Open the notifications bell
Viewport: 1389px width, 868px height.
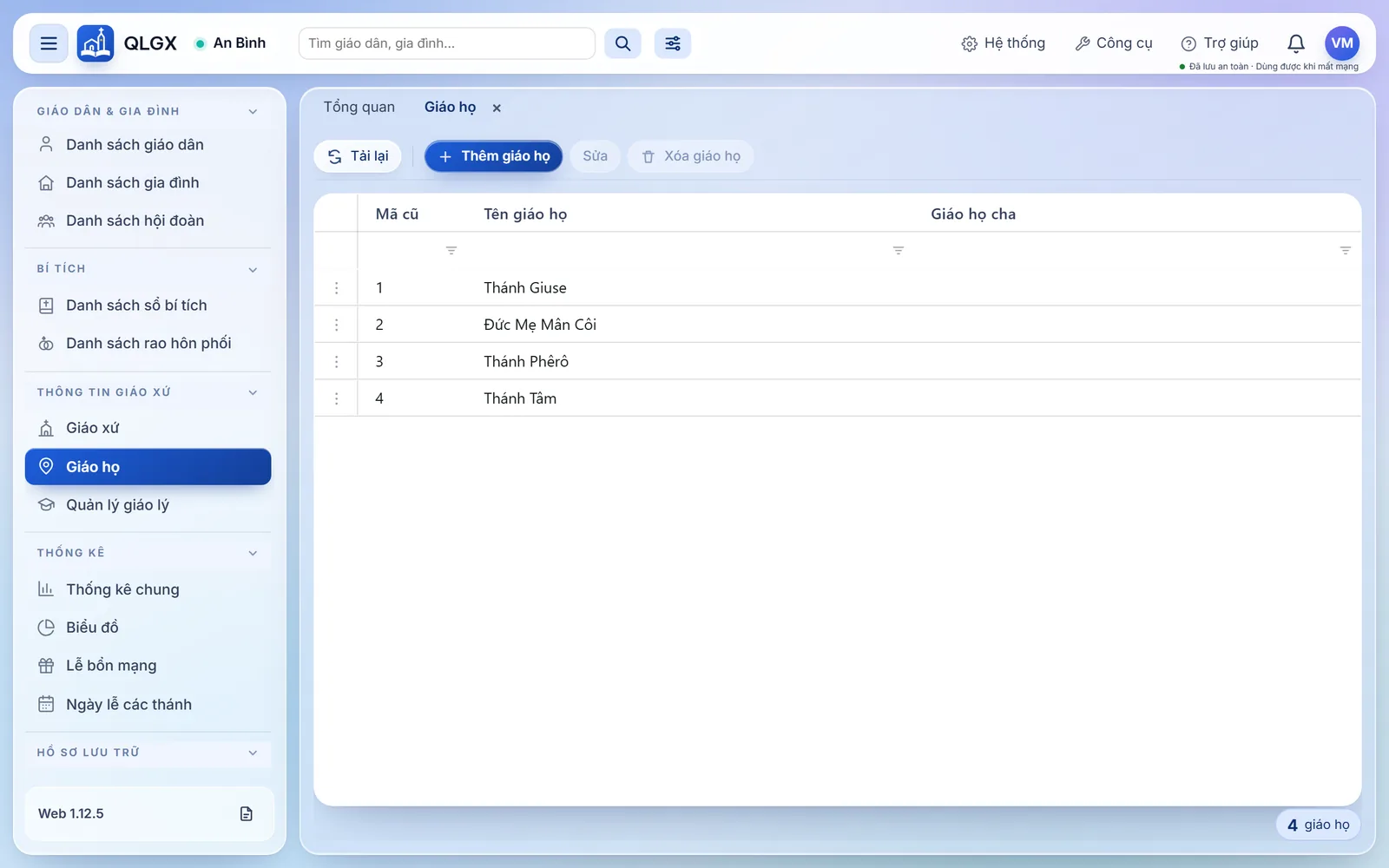click(1296, 43)
